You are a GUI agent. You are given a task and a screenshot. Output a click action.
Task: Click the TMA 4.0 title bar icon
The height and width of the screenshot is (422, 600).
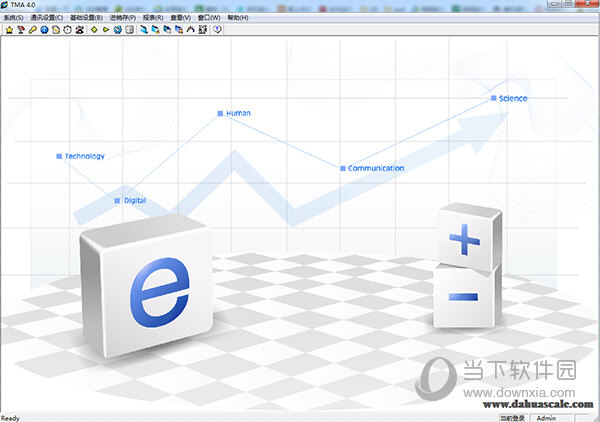[4, 5]
